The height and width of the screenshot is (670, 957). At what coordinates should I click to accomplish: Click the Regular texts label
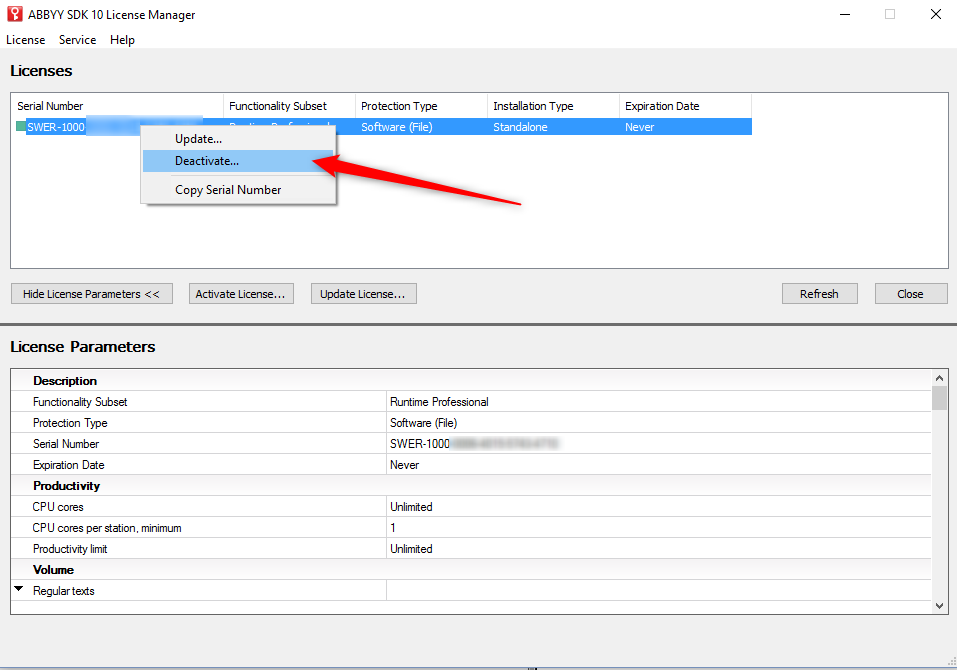click(x=63, y=591)
